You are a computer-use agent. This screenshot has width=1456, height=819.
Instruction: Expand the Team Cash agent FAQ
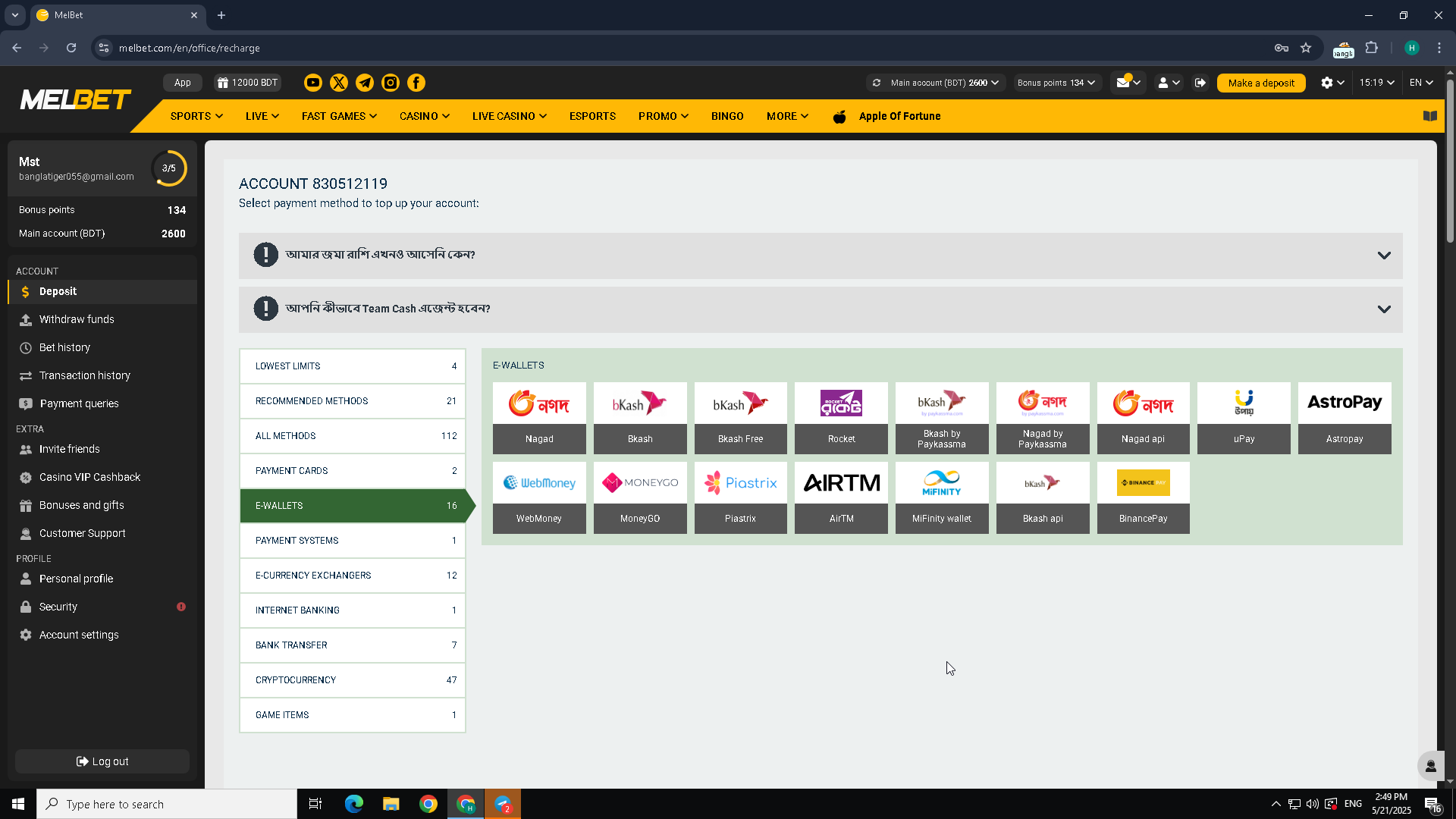point(821,309)
